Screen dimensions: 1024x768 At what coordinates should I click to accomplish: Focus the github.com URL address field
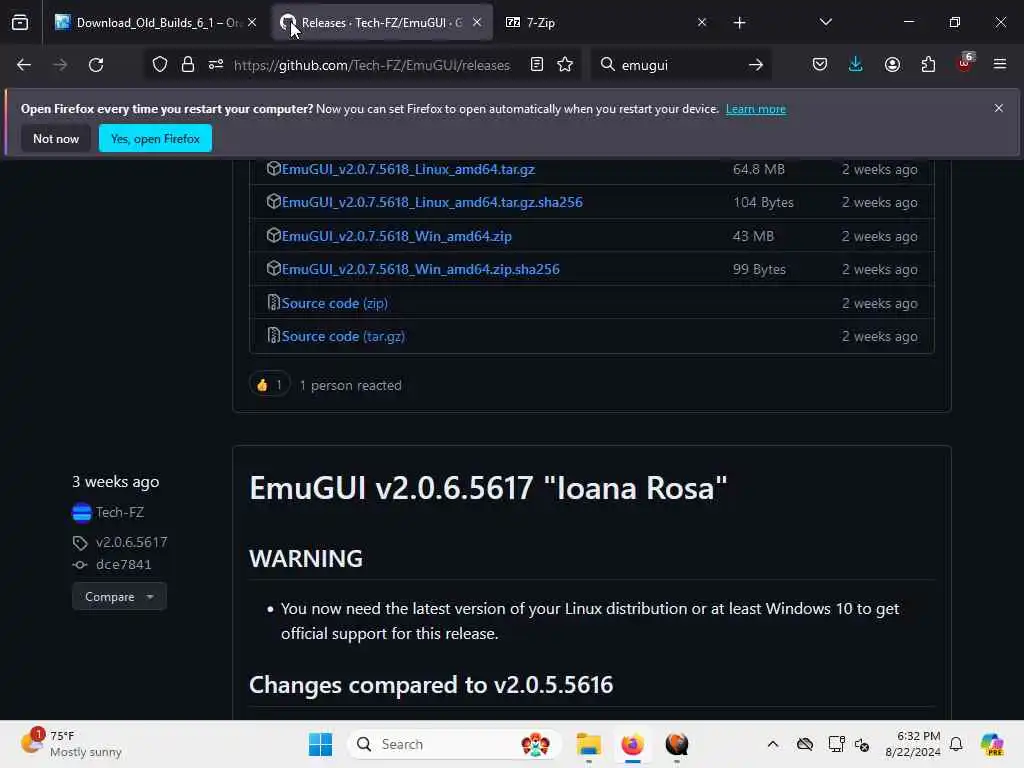[x=372, y=65]
